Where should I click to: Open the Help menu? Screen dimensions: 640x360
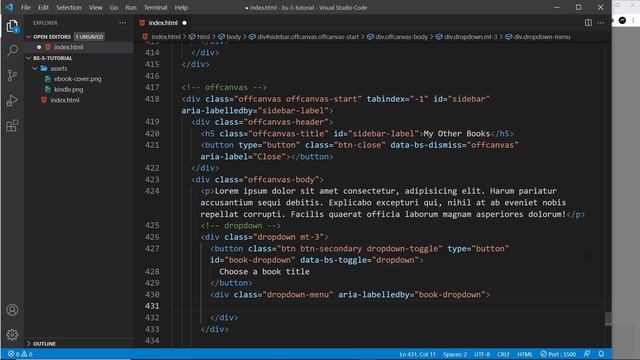click(x=181, y=7)
